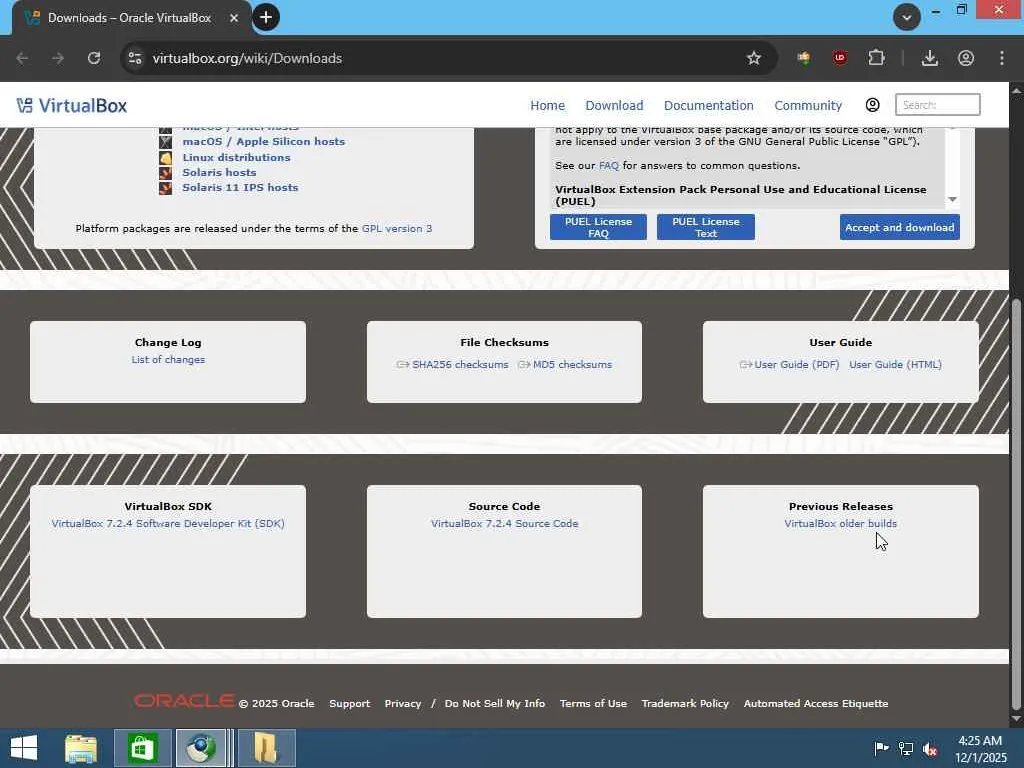Click the Solaris hosts icon
Image resolution: width=1024 pixels, height=768 pixels.
coord(165,173)
